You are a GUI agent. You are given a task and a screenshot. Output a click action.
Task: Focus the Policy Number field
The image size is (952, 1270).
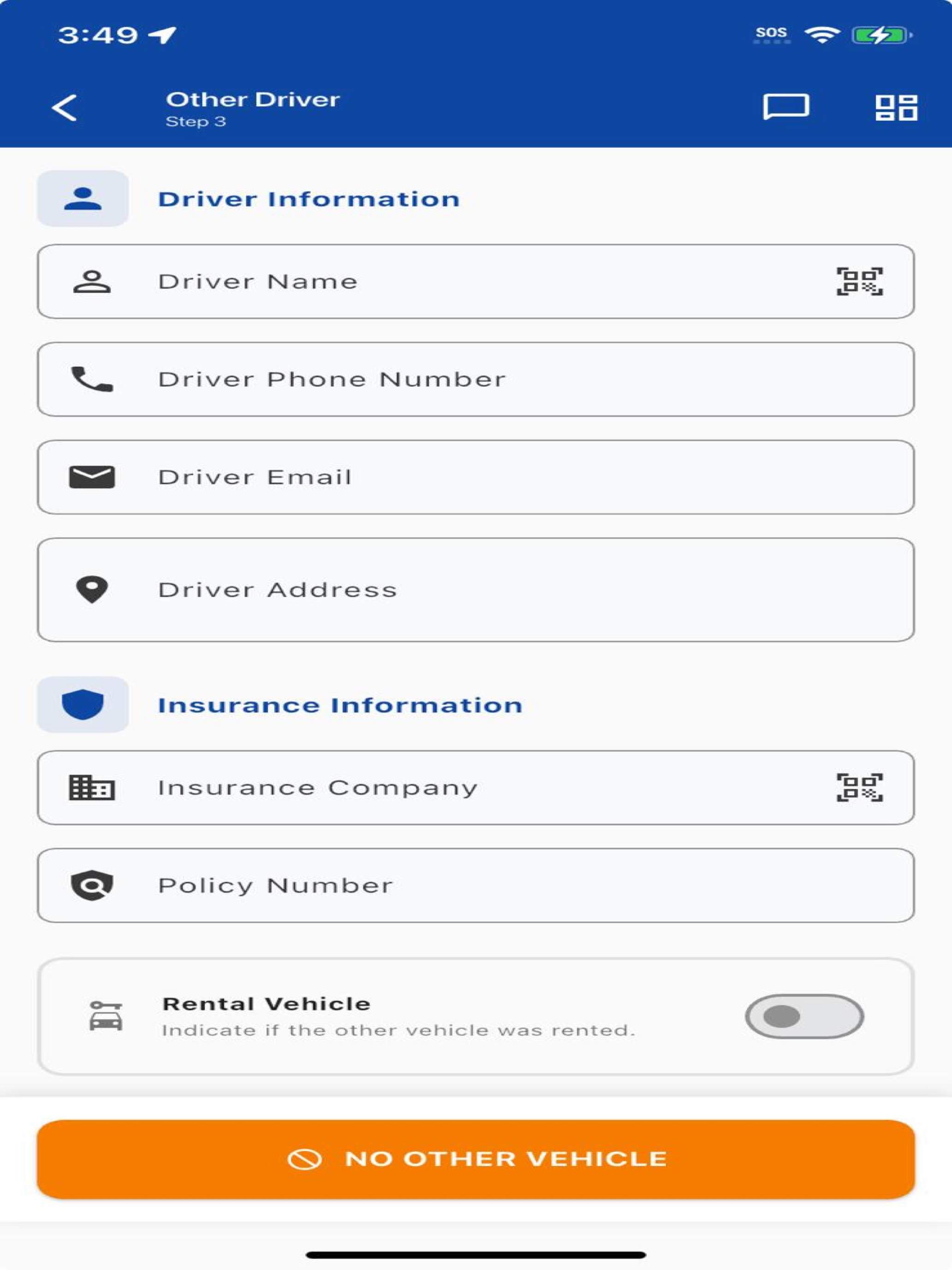click(x=476, y=885)
